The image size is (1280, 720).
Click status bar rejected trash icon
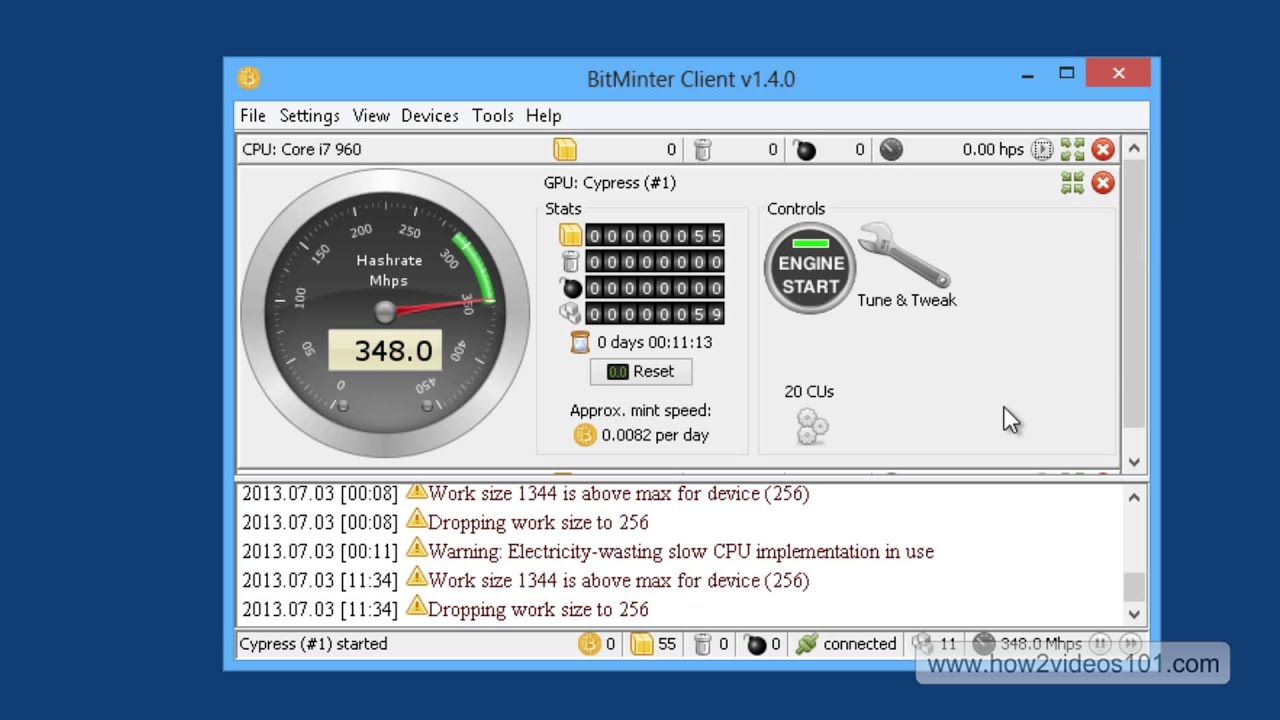point(703,644)
